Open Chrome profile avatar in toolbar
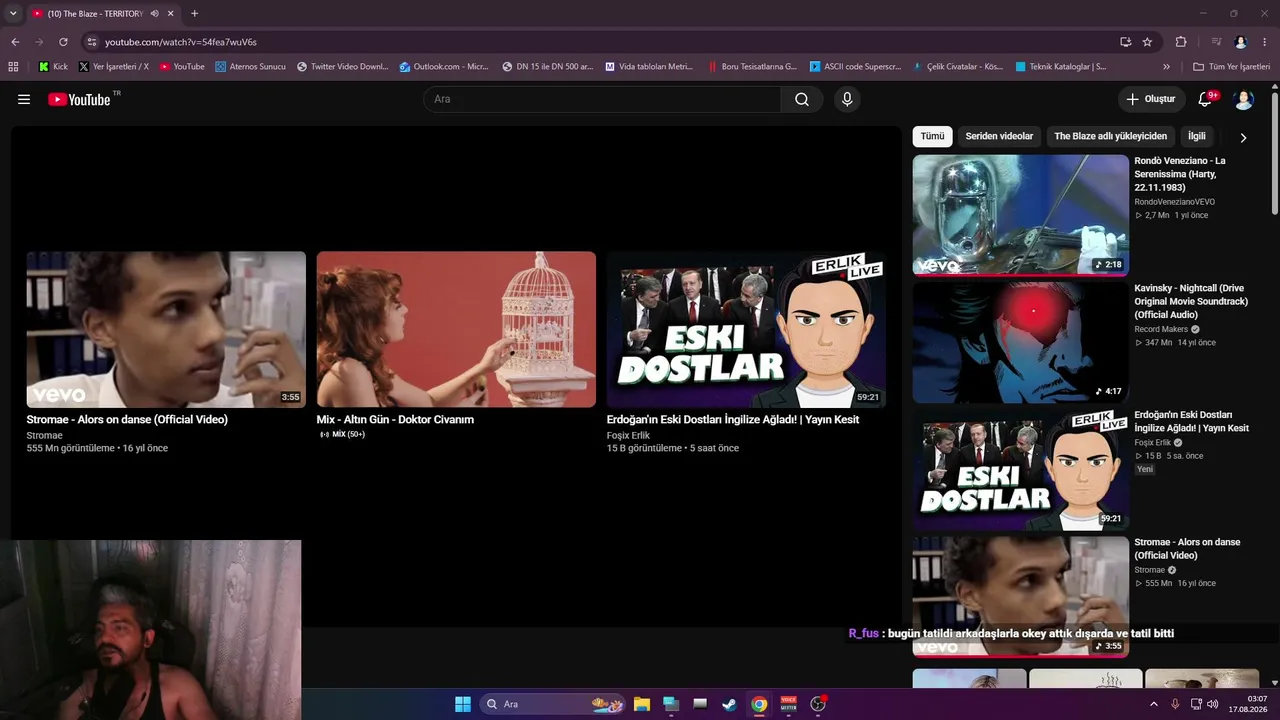This screenshot has height=720, width=1280. point(1241,42)
